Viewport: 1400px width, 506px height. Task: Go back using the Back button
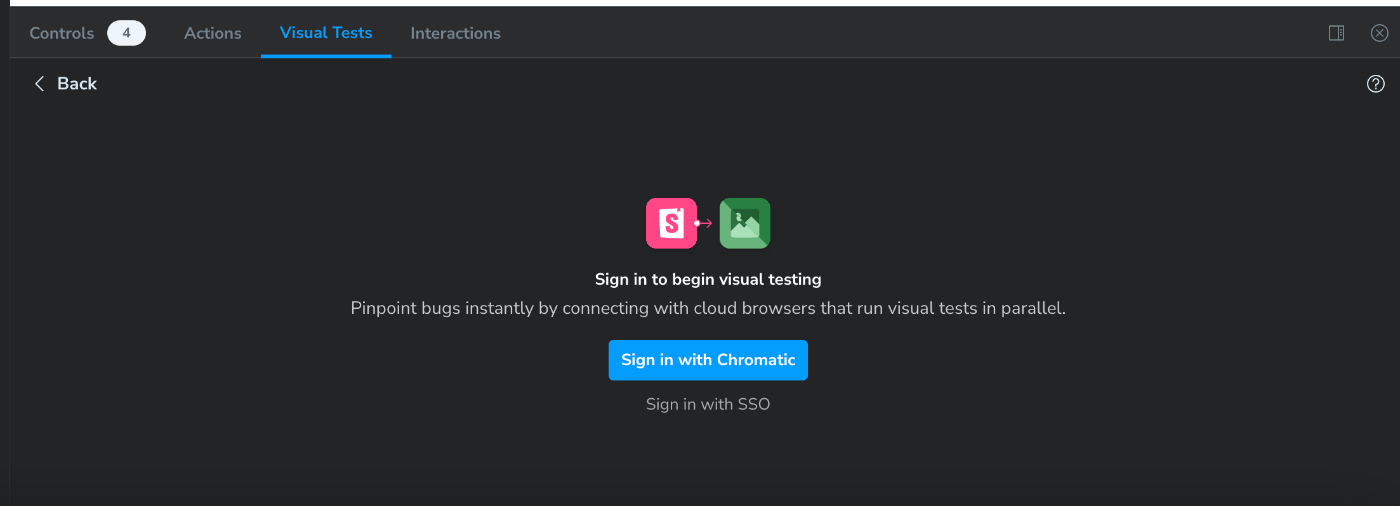point(65,84)
